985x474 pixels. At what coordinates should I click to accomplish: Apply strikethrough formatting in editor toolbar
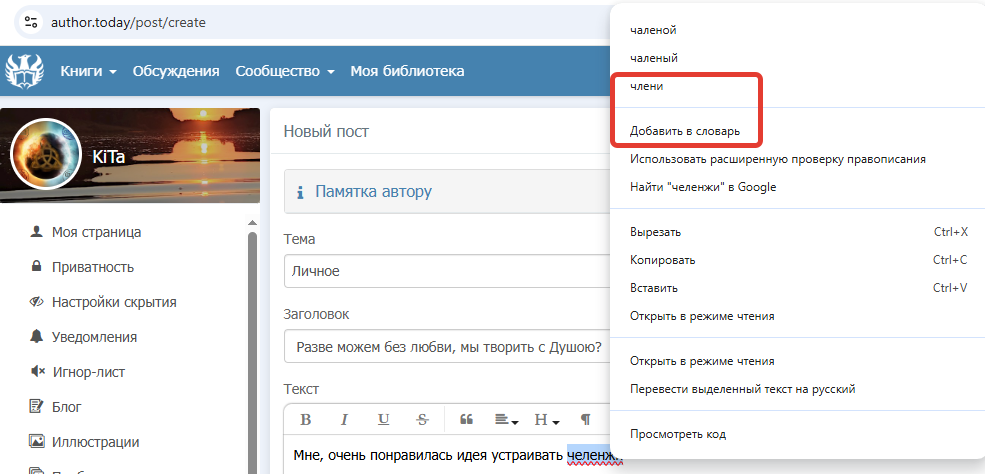tap(422, 419)
